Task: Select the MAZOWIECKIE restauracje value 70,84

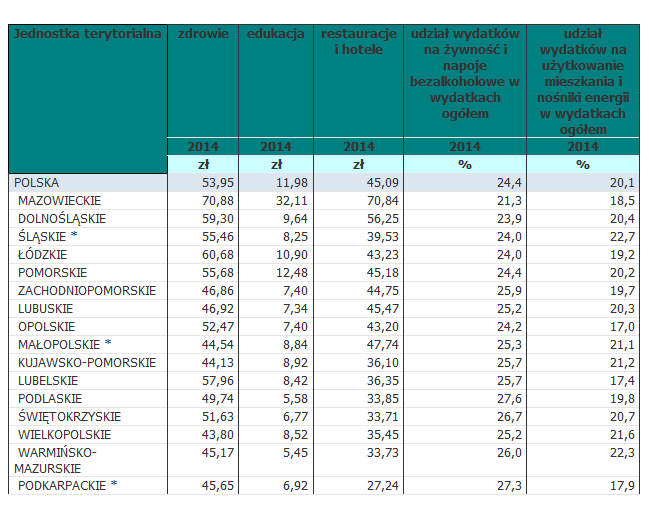Action: pyautogui.click(x=382, y=201)
